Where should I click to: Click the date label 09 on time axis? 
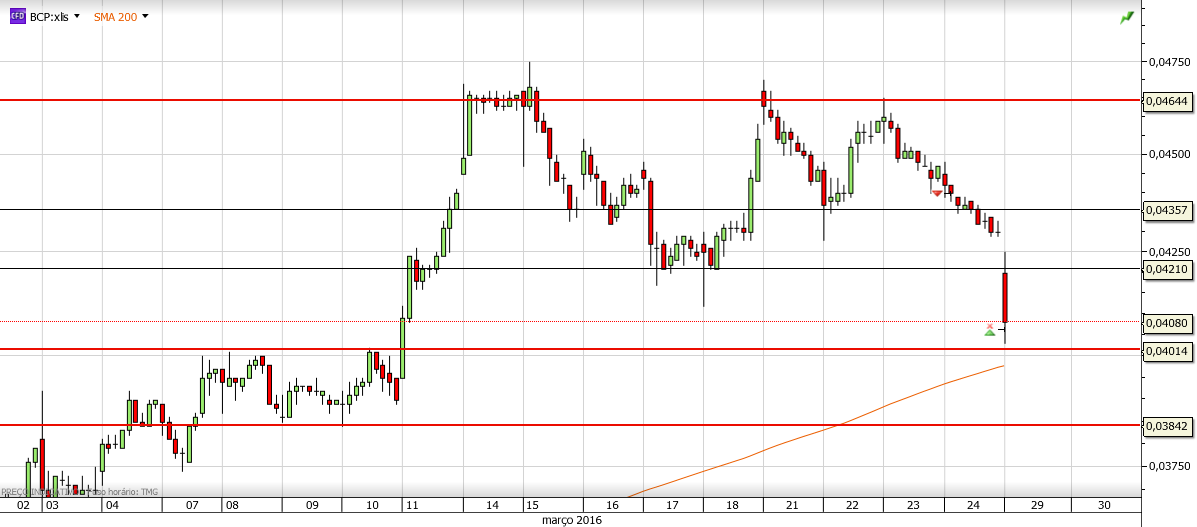[311, 505]
